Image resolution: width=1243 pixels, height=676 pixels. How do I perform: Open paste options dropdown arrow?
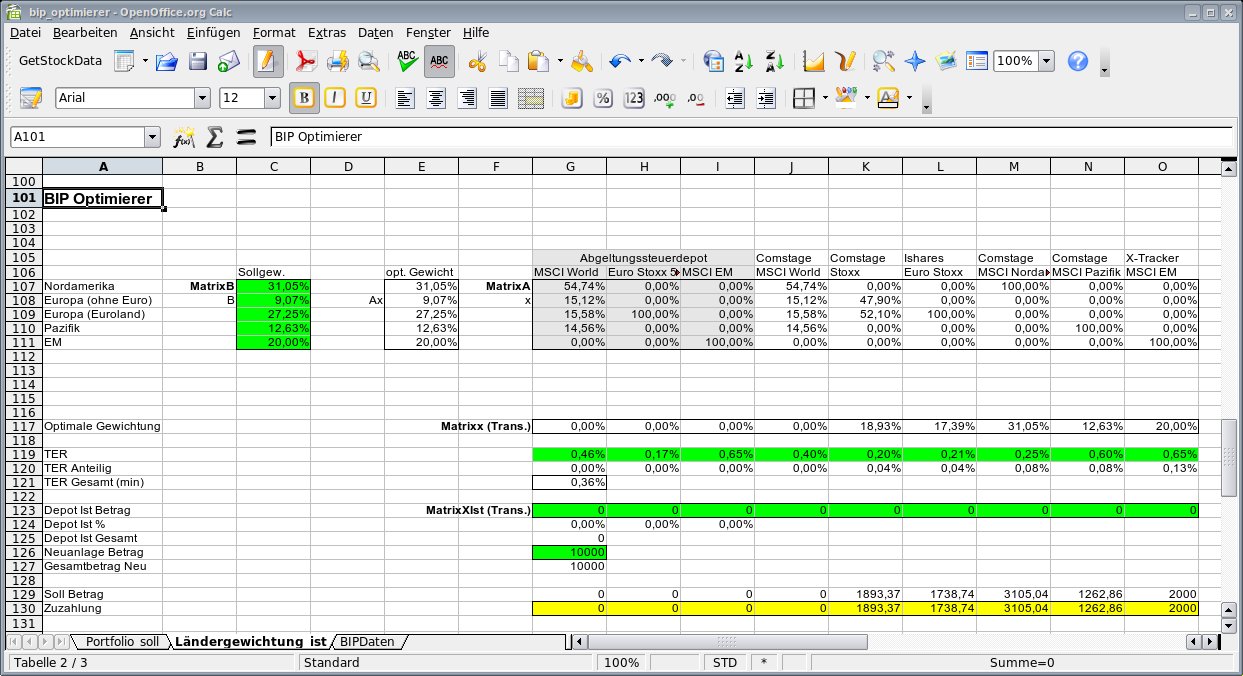coord(560,61)
